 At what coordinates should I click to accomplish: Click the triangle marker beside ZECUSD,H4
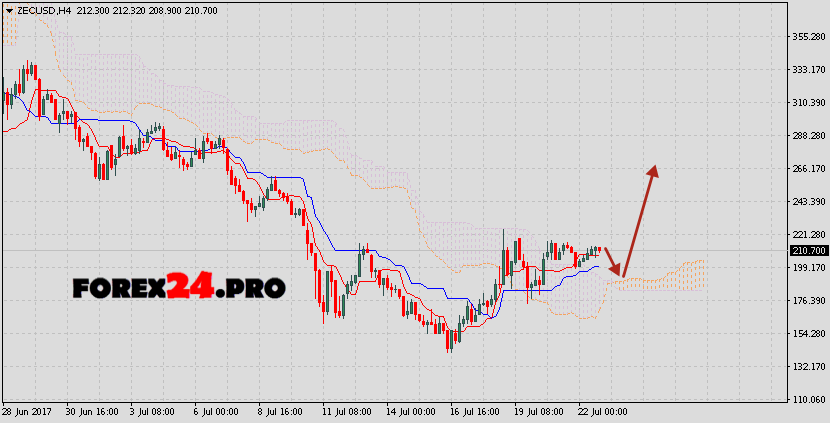click(8, 10)
